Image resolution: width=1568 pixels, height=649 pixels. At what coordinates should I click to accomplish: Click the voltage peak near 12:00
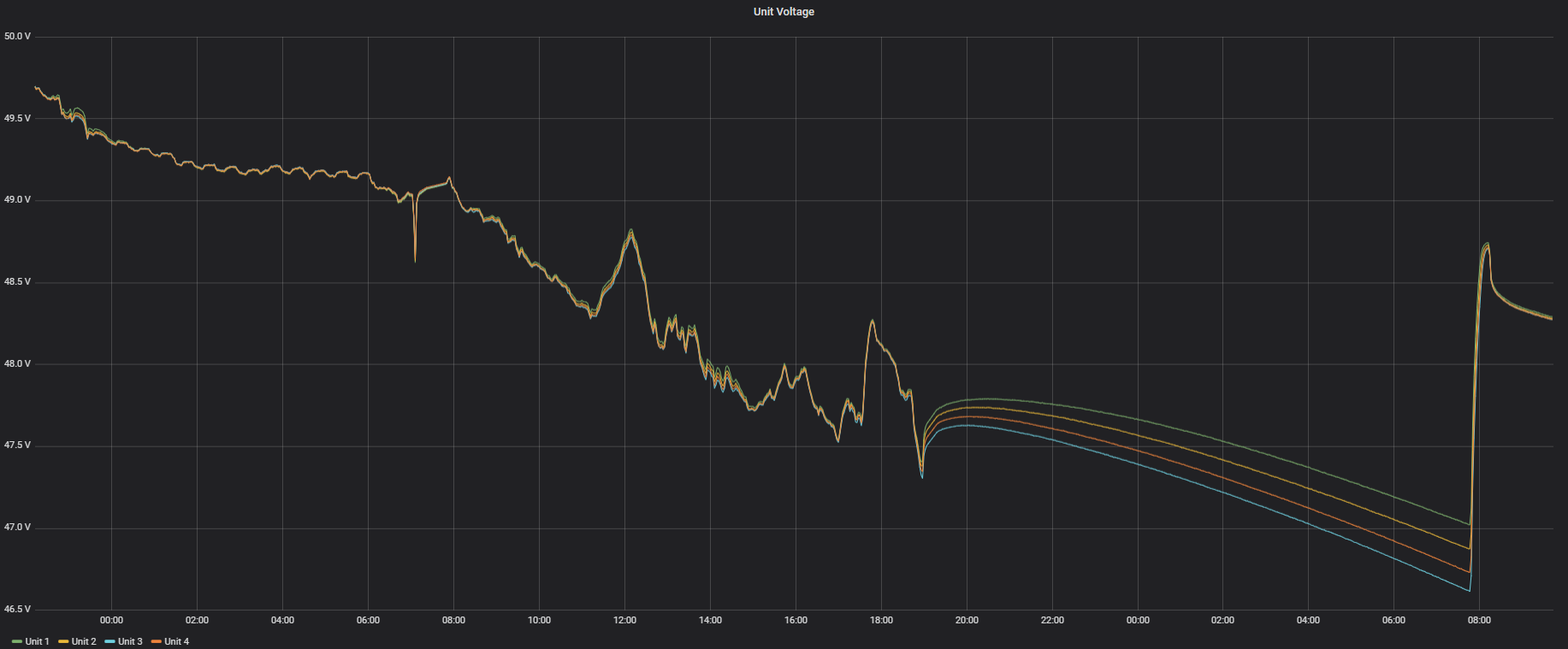pos(631,231)
